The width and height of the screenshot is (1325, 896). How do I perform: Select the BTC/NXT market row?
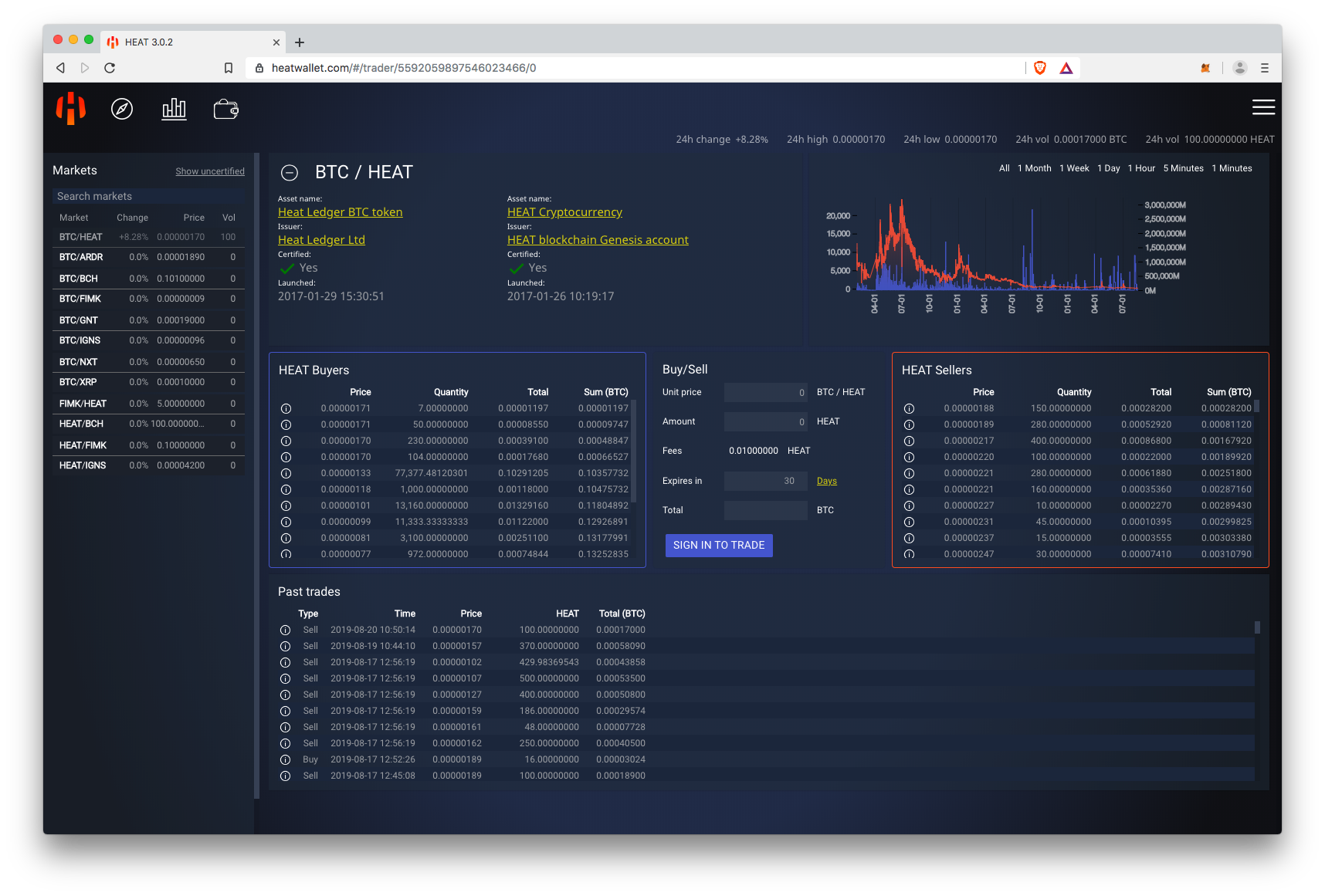[x=148, y=361]
